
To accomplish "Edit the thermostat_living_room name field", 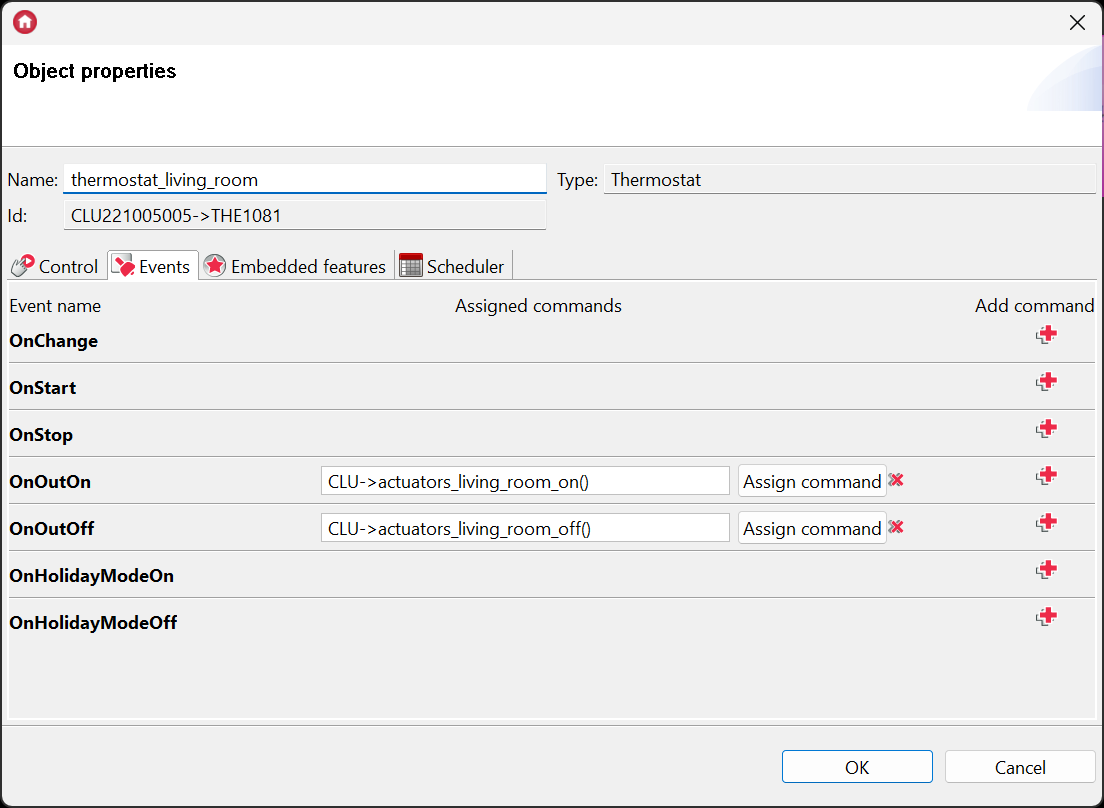I will pyautogui.click(x=304, y=180).
